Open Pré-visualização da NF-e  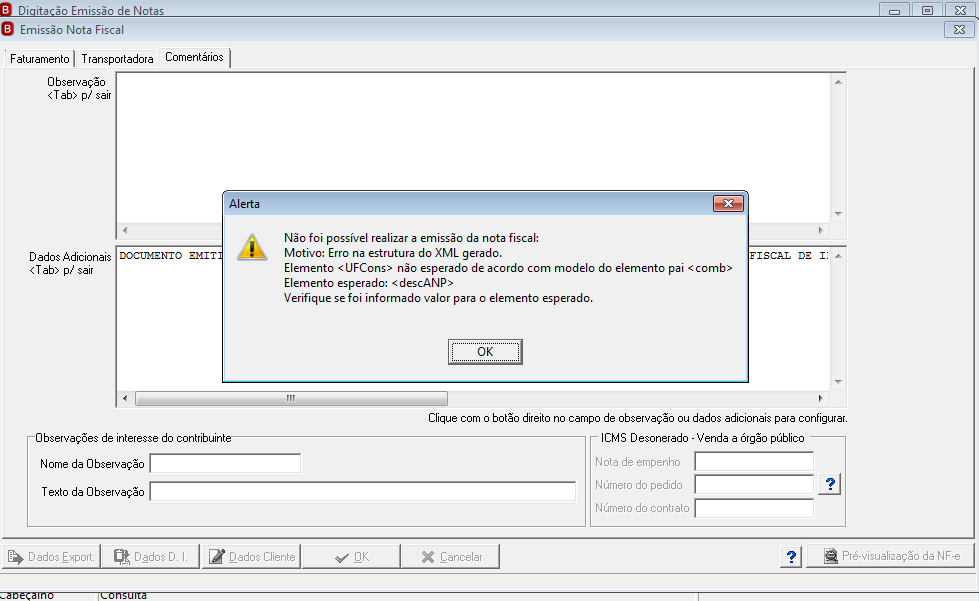(x=891, y=555)
